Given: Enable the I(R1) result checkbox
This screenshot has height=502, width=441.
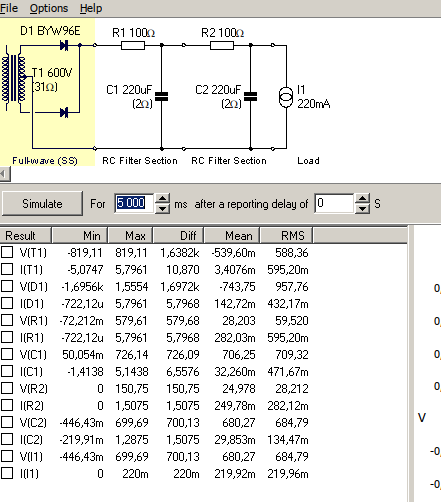Looking at the screenshot, I should coord(7,337).
